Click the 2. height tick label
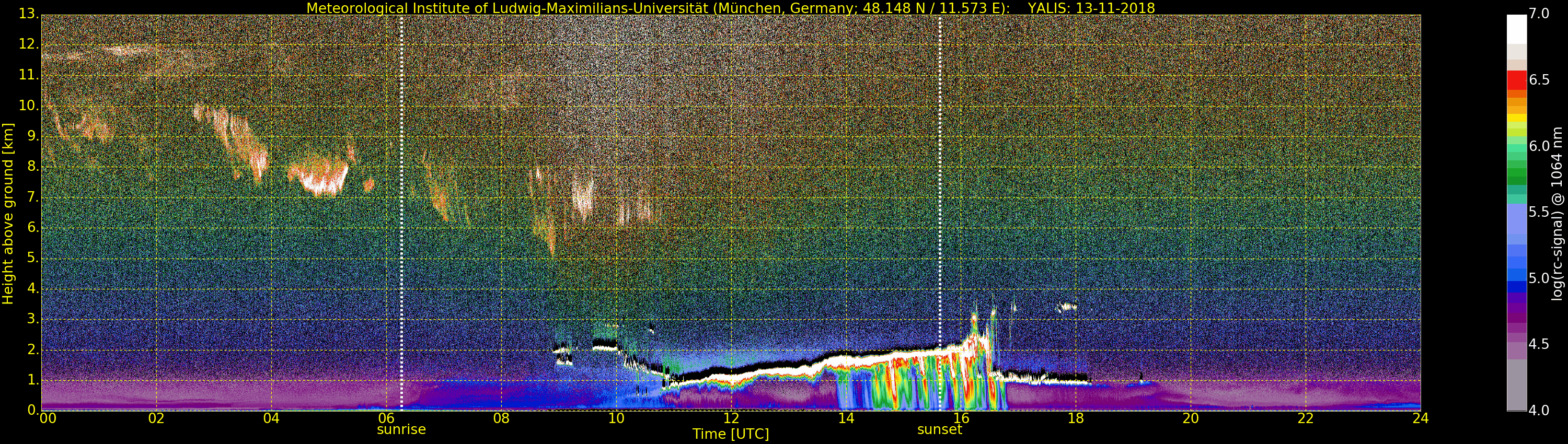The height and width of the screenshot is (444, 1568). coord(32,349)
